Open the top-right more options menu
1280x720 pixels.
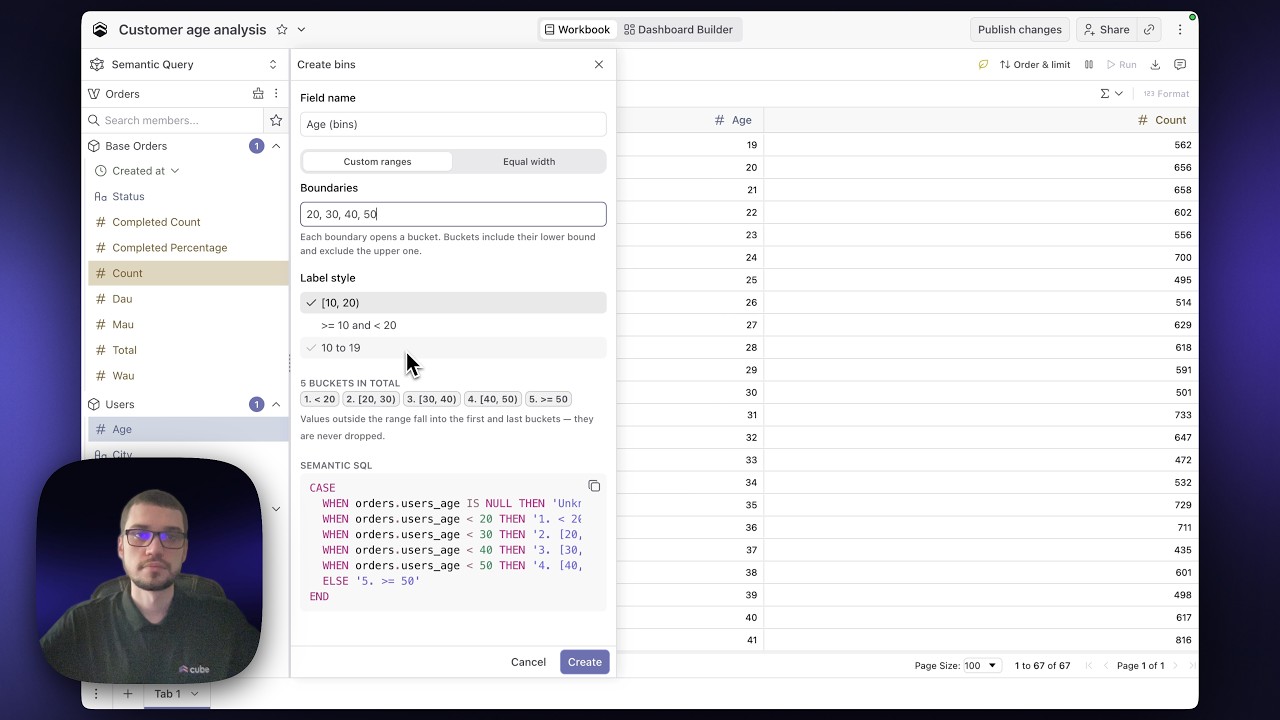click(1180, 30)
